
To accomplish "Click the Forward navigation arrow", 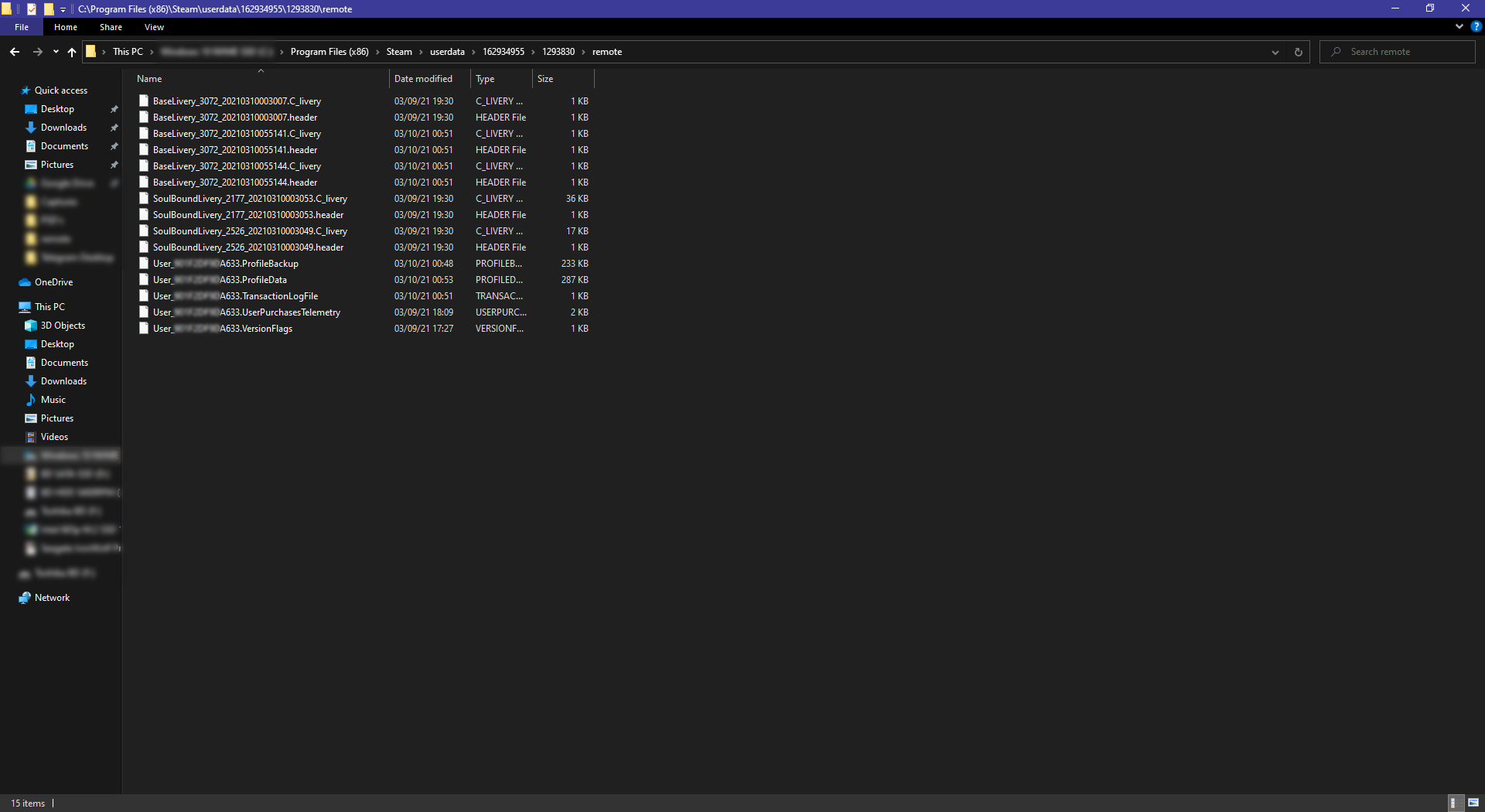I will click(x=37, y=52).
